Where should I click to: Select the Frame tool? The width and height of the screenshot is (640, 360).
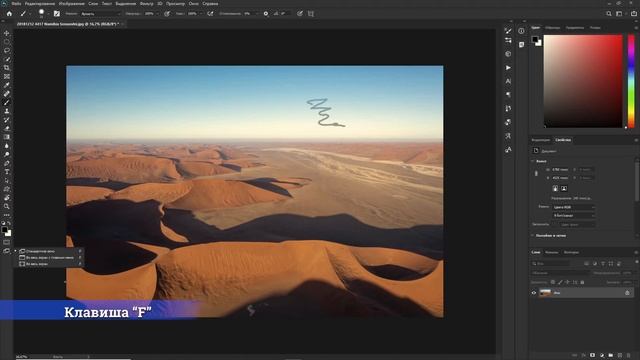click(x=7, y=76)
